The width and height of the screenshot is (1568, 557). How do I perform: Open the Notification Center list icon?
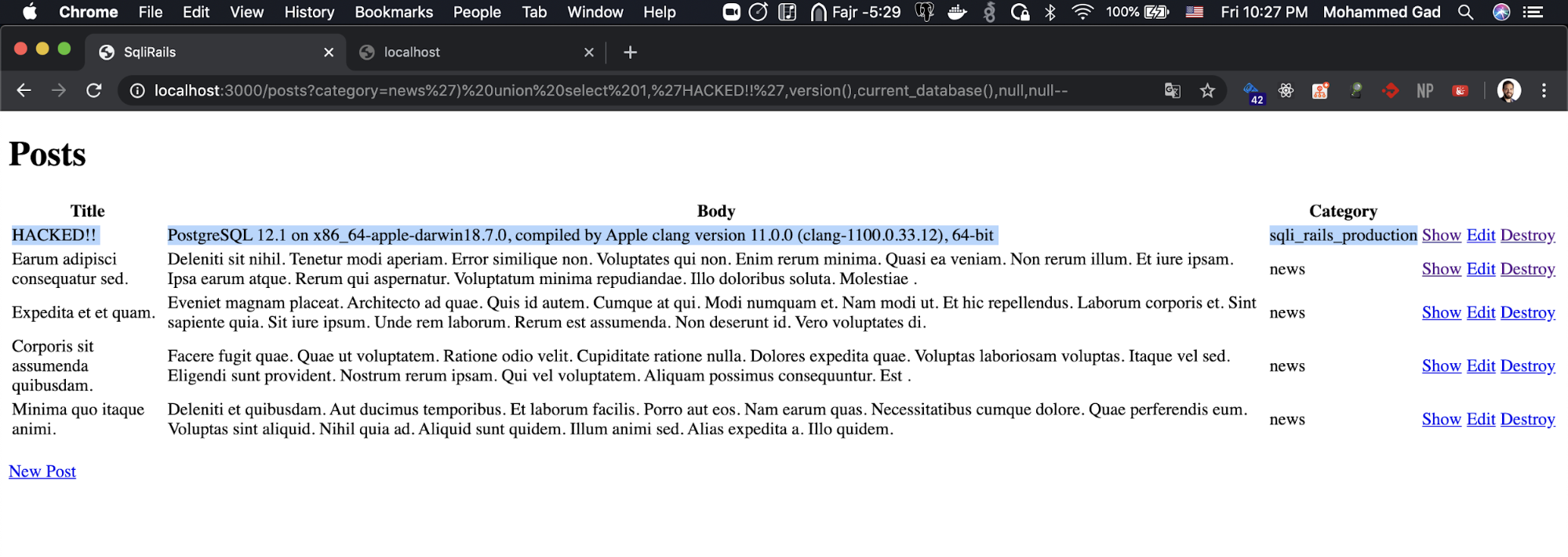point(1533,12)
